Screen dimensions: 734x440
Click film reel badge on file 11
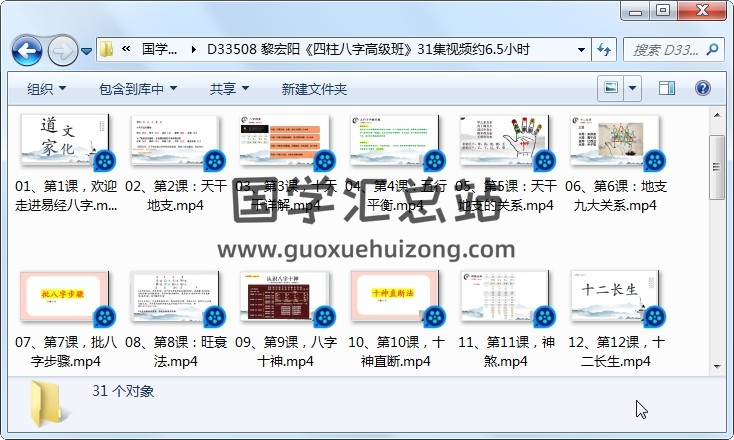pyautogui.click(x=544, y=317)
